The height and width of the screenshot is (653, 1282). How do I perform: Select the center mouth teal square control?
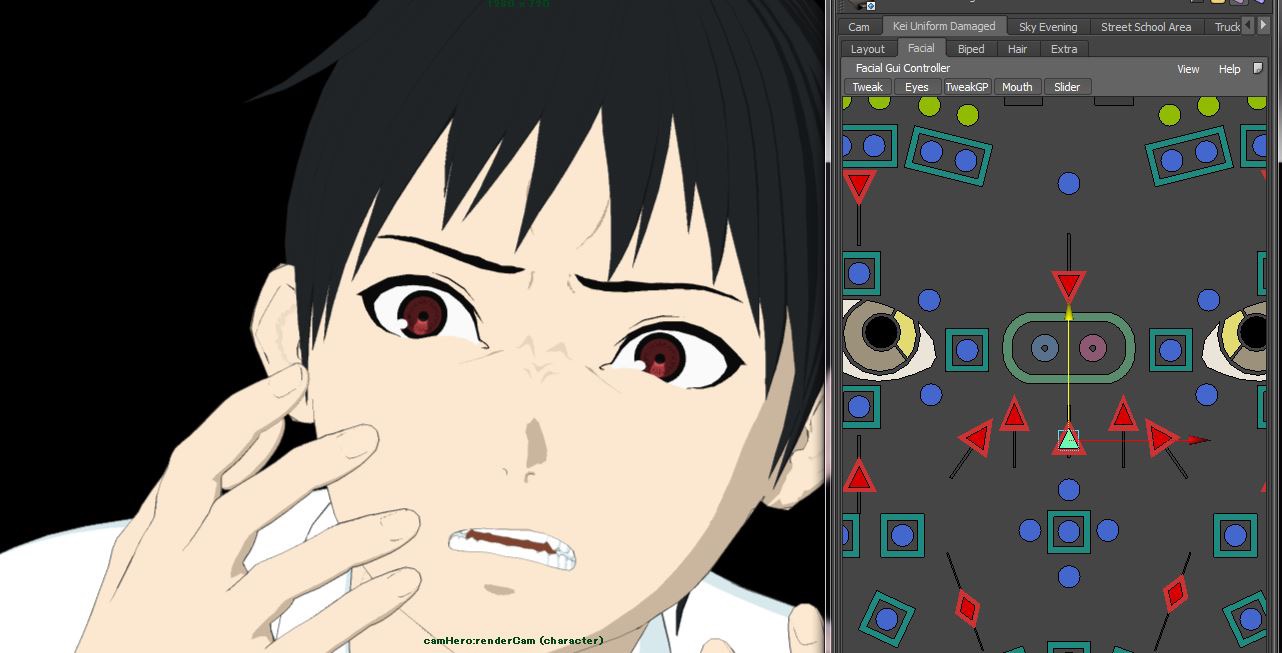pyautogui.click(x=1069, y=532)
